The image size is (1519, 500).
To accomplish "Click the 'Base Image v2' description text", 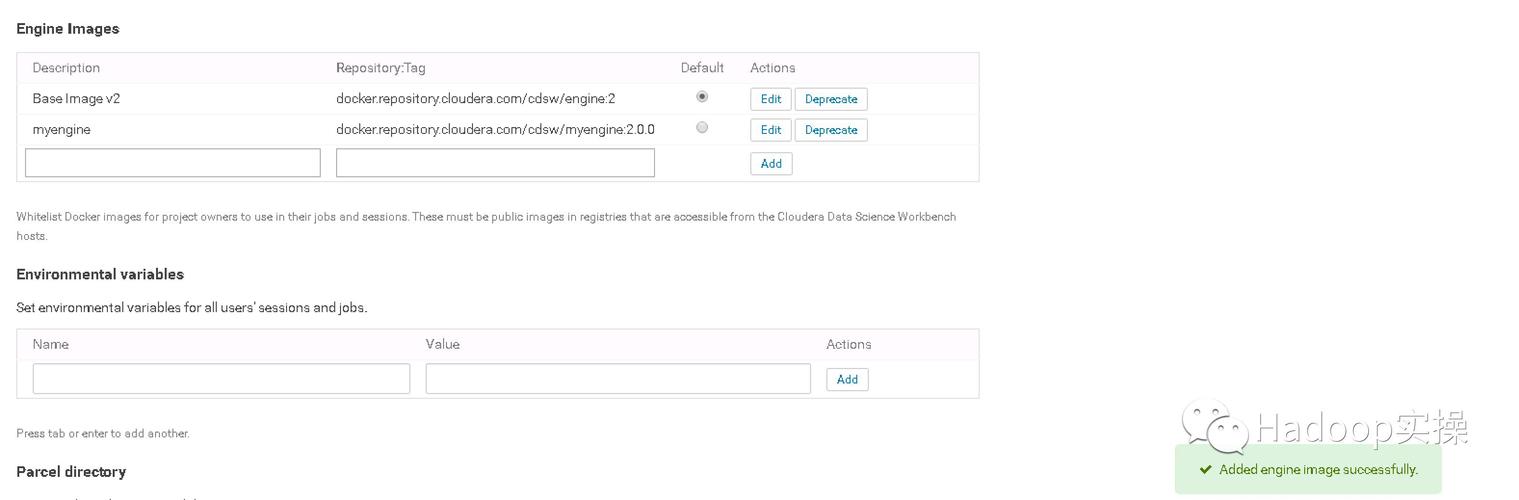I will tap(76, 99).
